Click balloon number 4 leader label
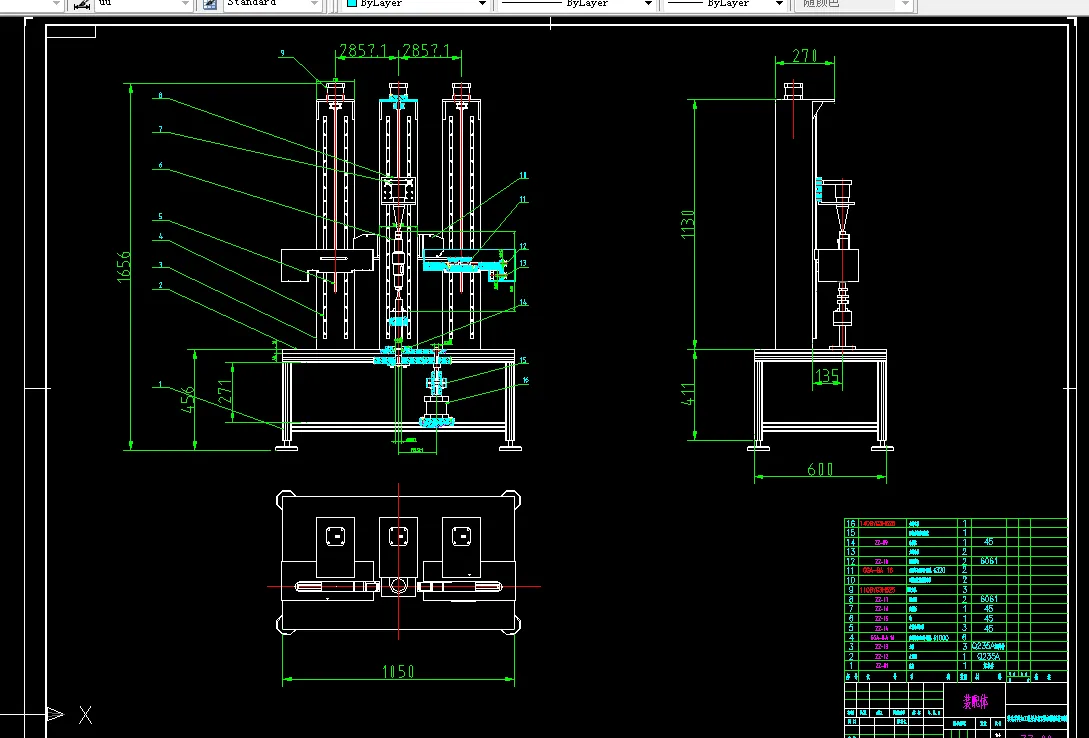The width and height of the screenshot is (1089, 738). point(160,236)
